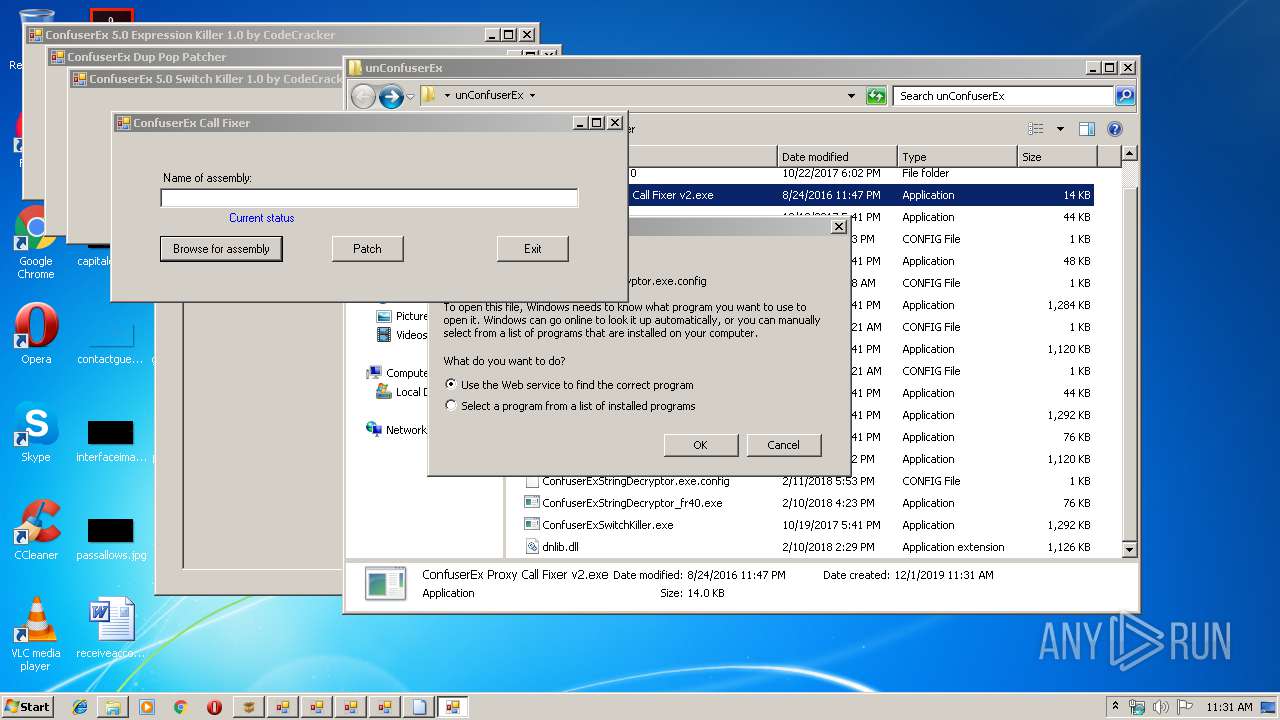Expand the breadcrumb arrow after unConfuserEx
This screenshot has width=1280, height=720.
click(532, 96)
